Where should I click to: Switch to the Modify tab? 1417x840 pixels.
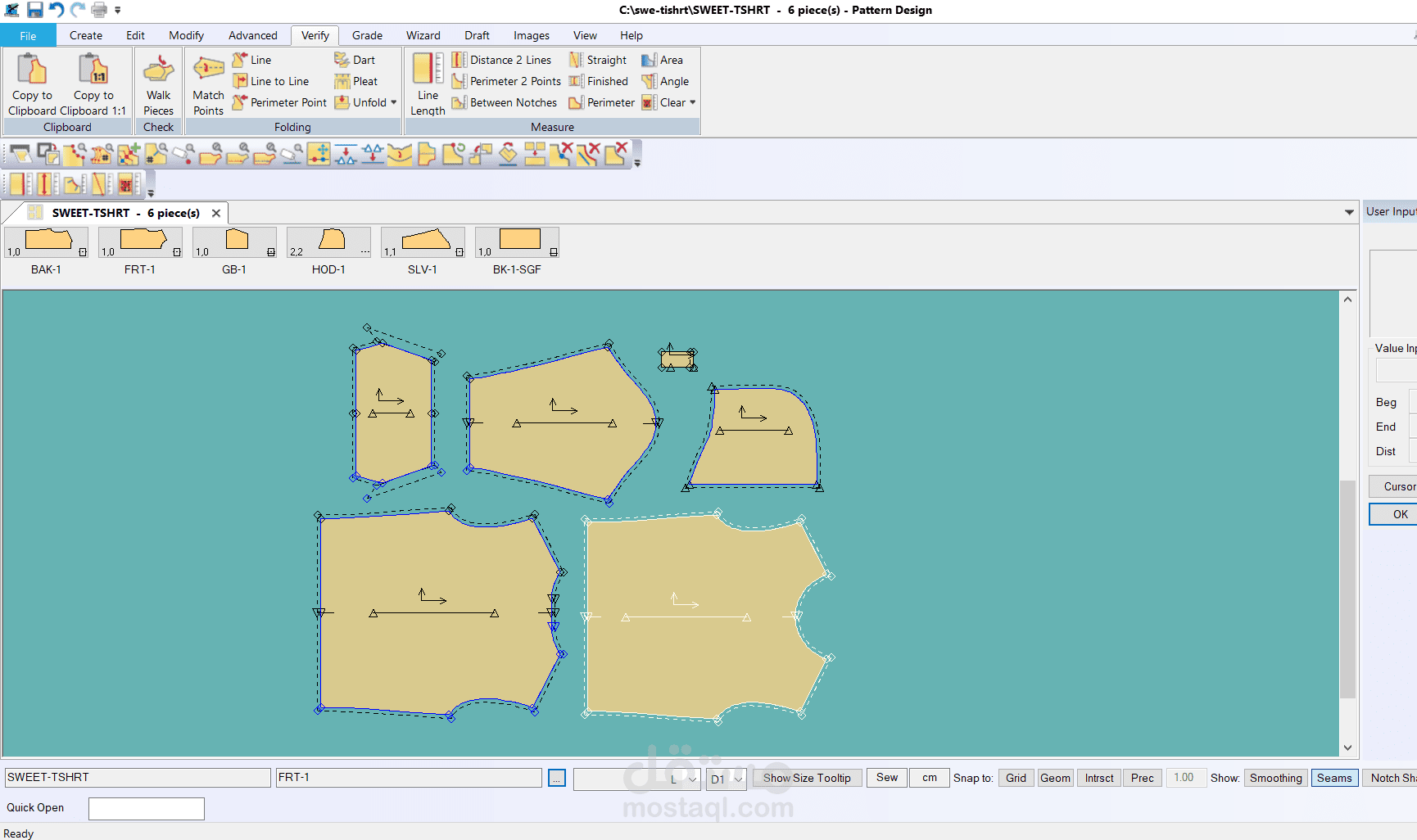(x=186, y=35)
